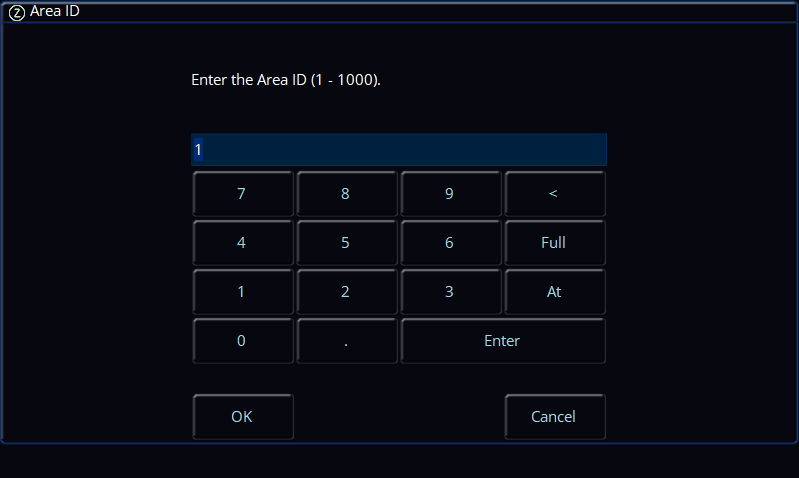Tap the number 5 key
The height and width of the screenshot is (478, 799).
pyautogui.click(x=347, y=243)
